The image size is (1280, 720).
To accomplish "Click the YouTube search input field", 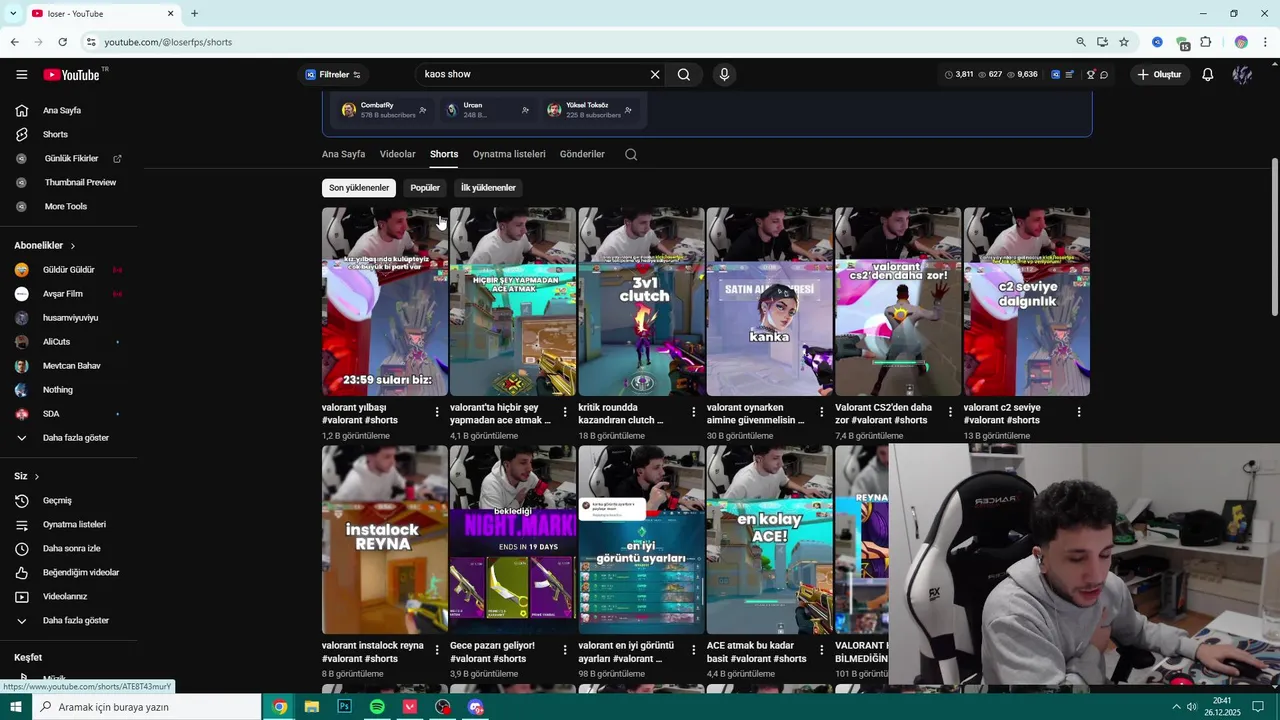I will [x=533, y=74].
